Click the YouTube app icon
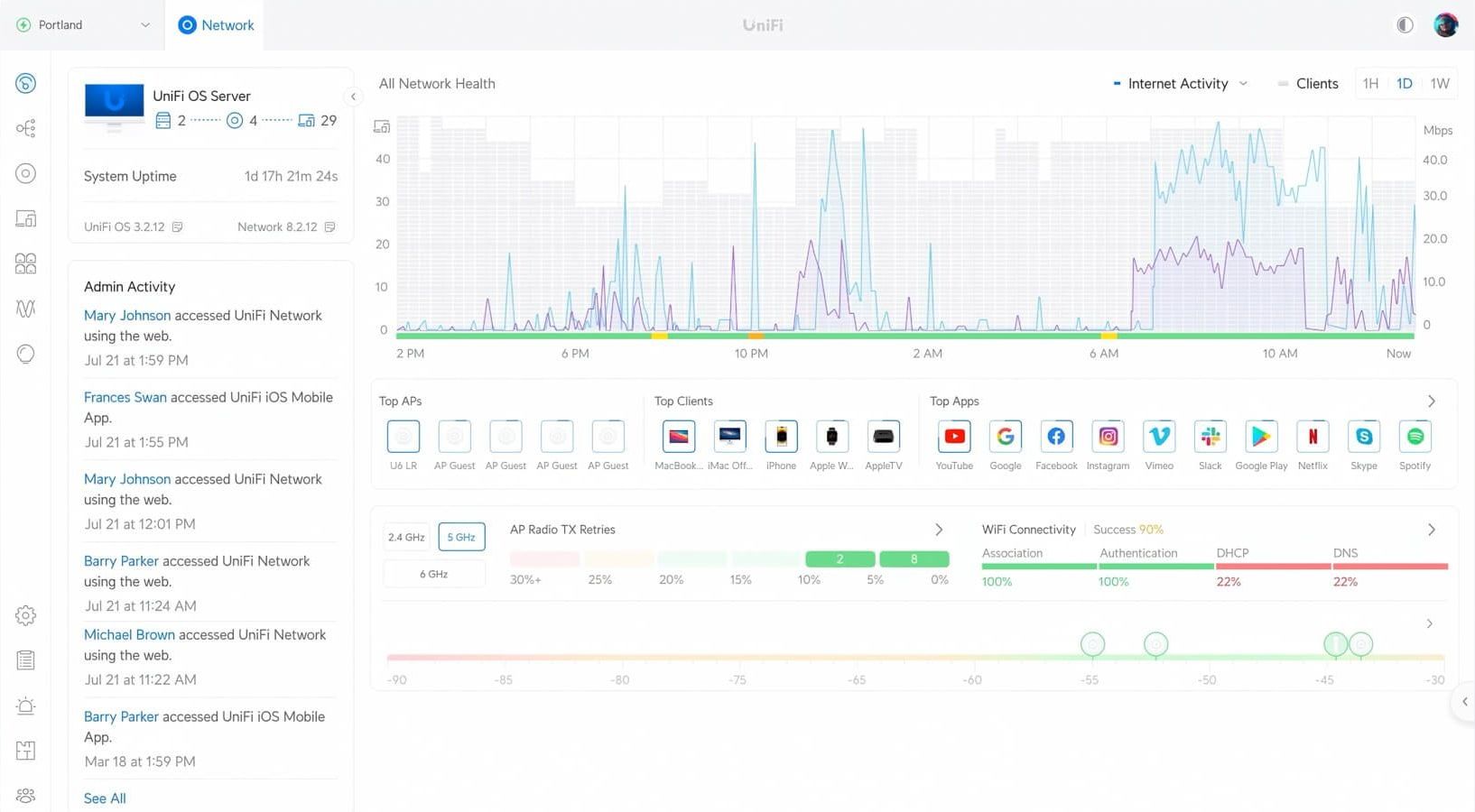 click(x=954, y=437)
